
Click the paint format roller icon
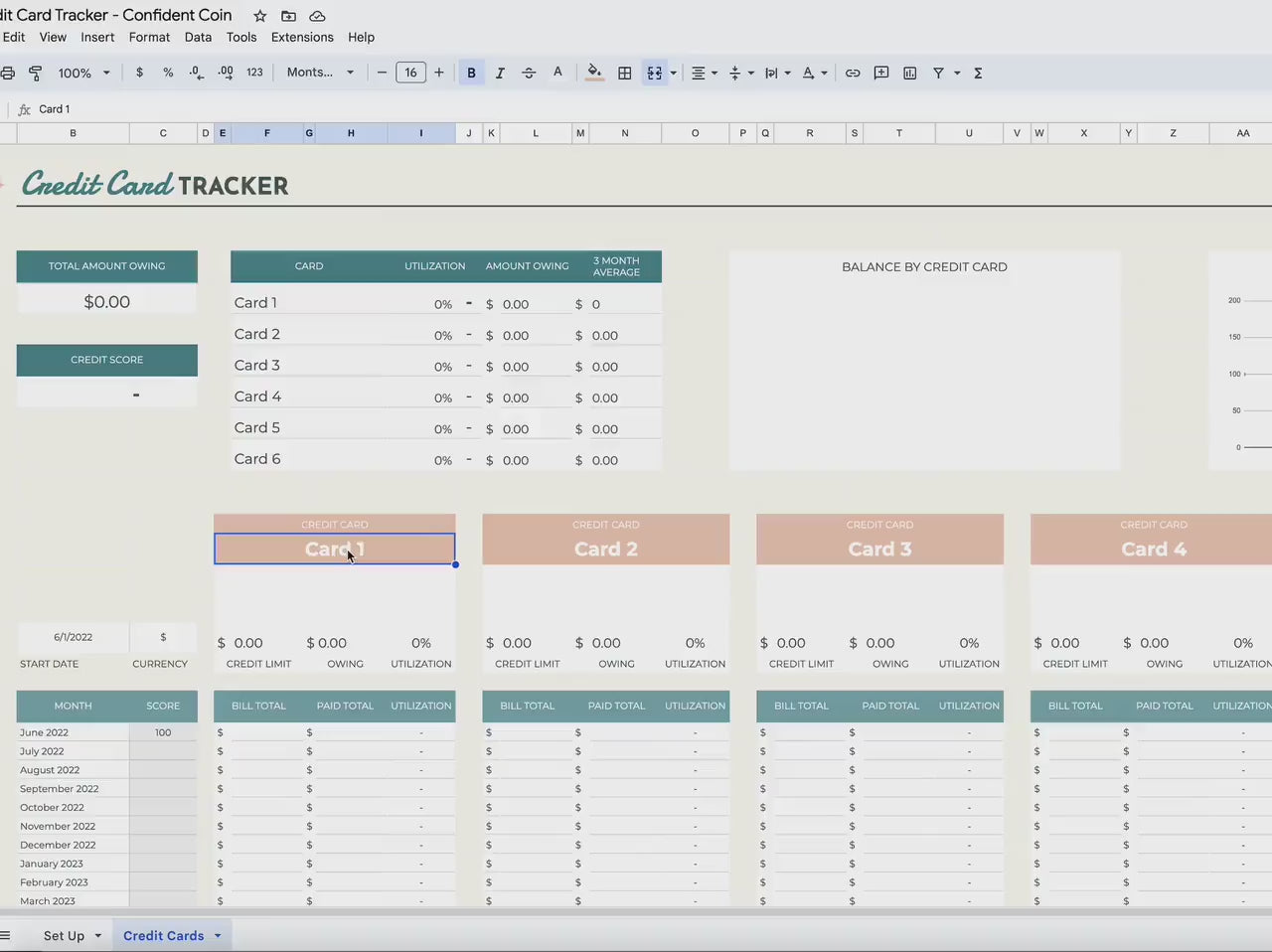[36, 73]
